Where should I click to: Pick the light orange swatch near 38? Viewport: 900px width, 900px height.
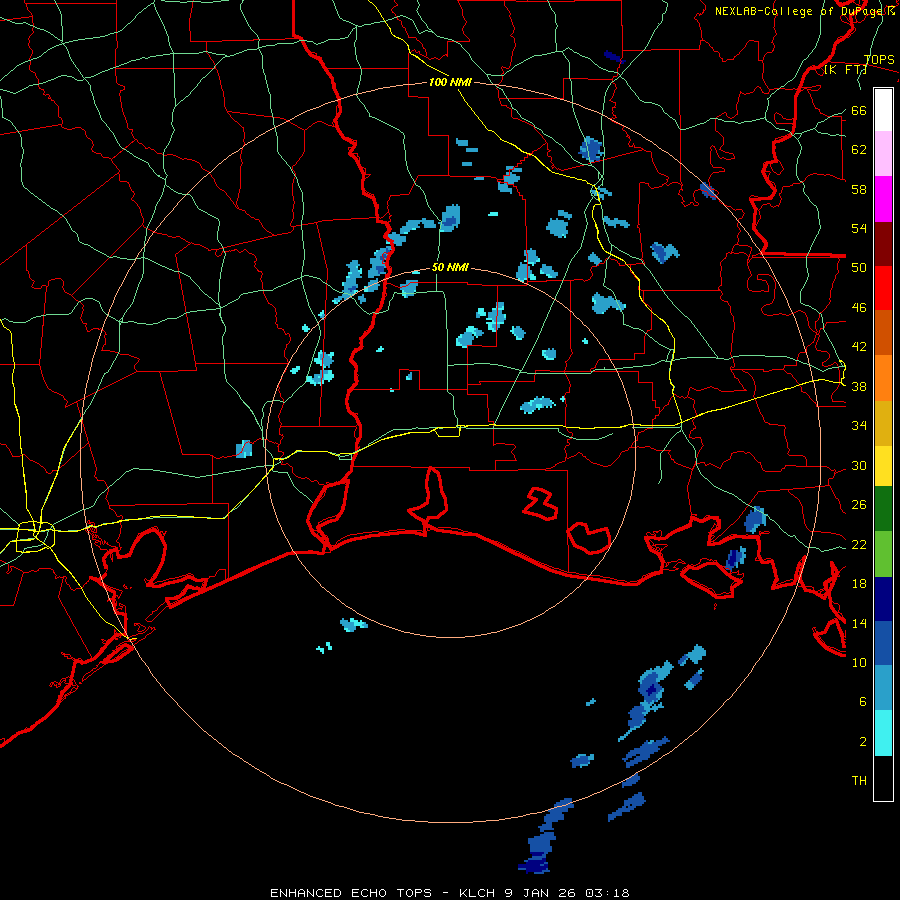pyautogui.click(x=883, y=378)
